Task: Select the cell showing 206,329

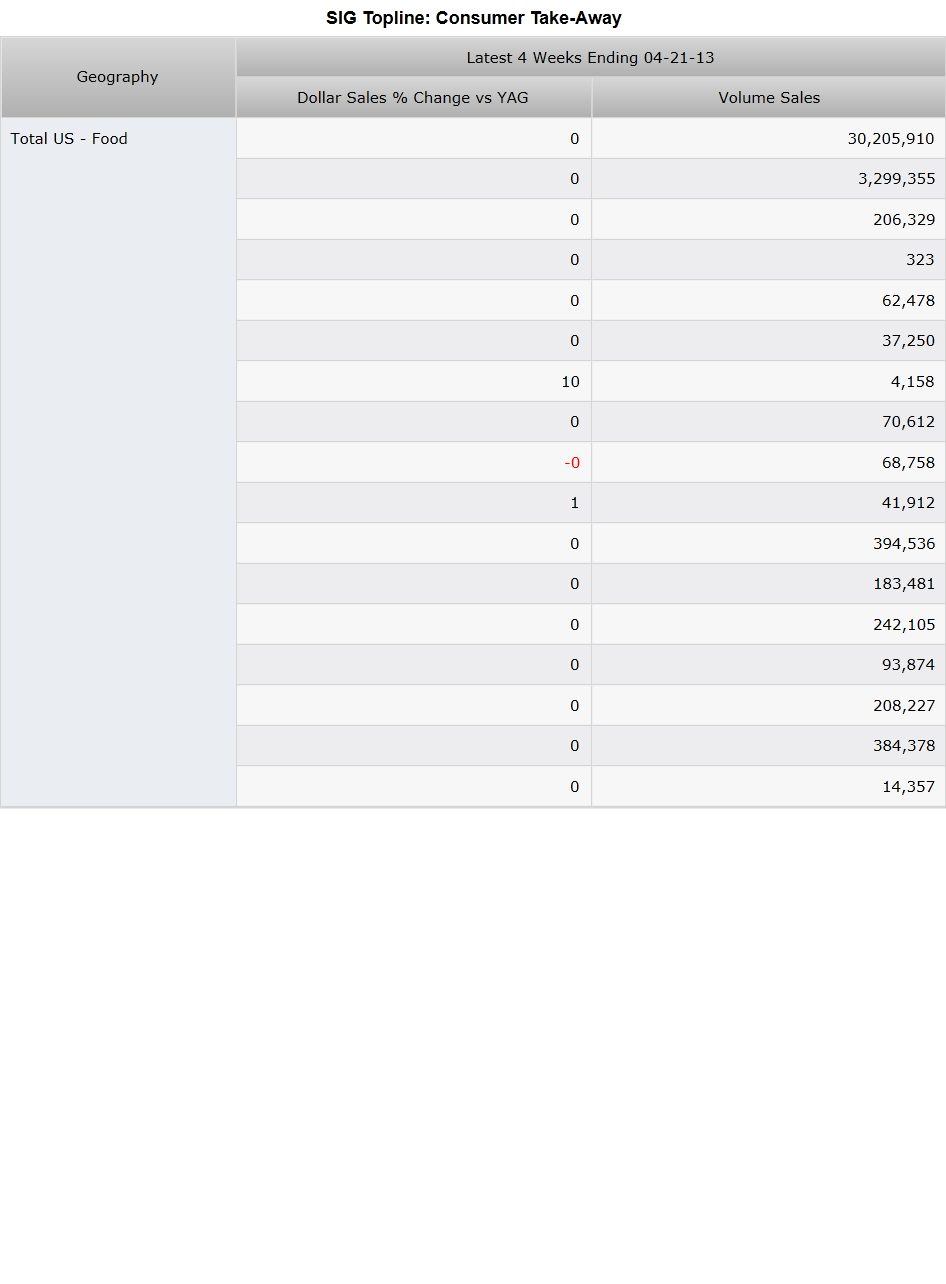Action: 769,219
